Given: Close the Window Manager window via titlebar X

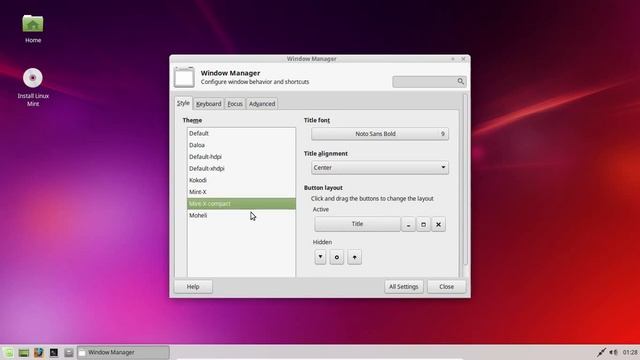Looking at the screenshot, I should pyautogui.click(x=463, y=59).
